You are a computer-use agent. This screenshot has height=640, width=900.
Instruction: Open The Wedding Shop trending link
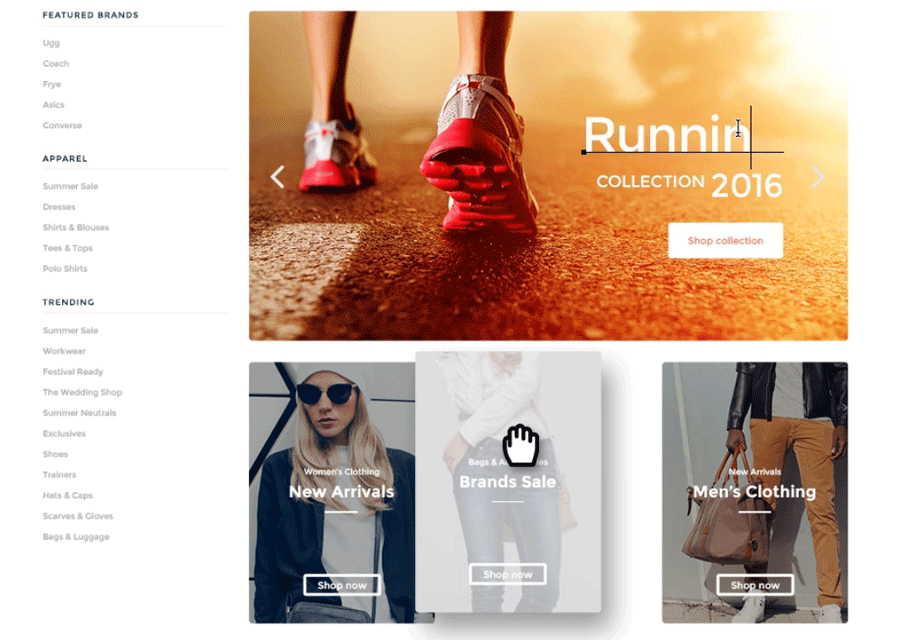pyautogui.click(x=82, y=393)
